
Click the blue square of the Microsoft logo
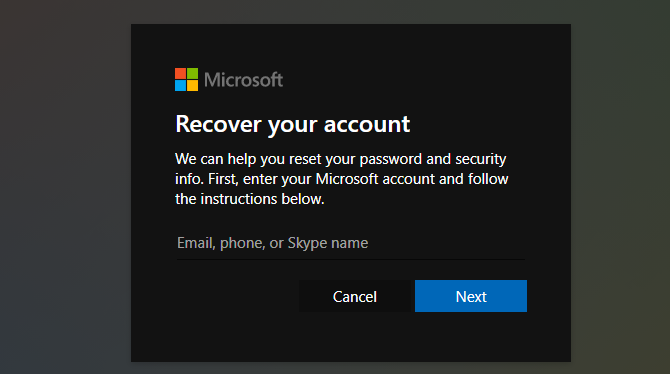(x=180, y=85)
